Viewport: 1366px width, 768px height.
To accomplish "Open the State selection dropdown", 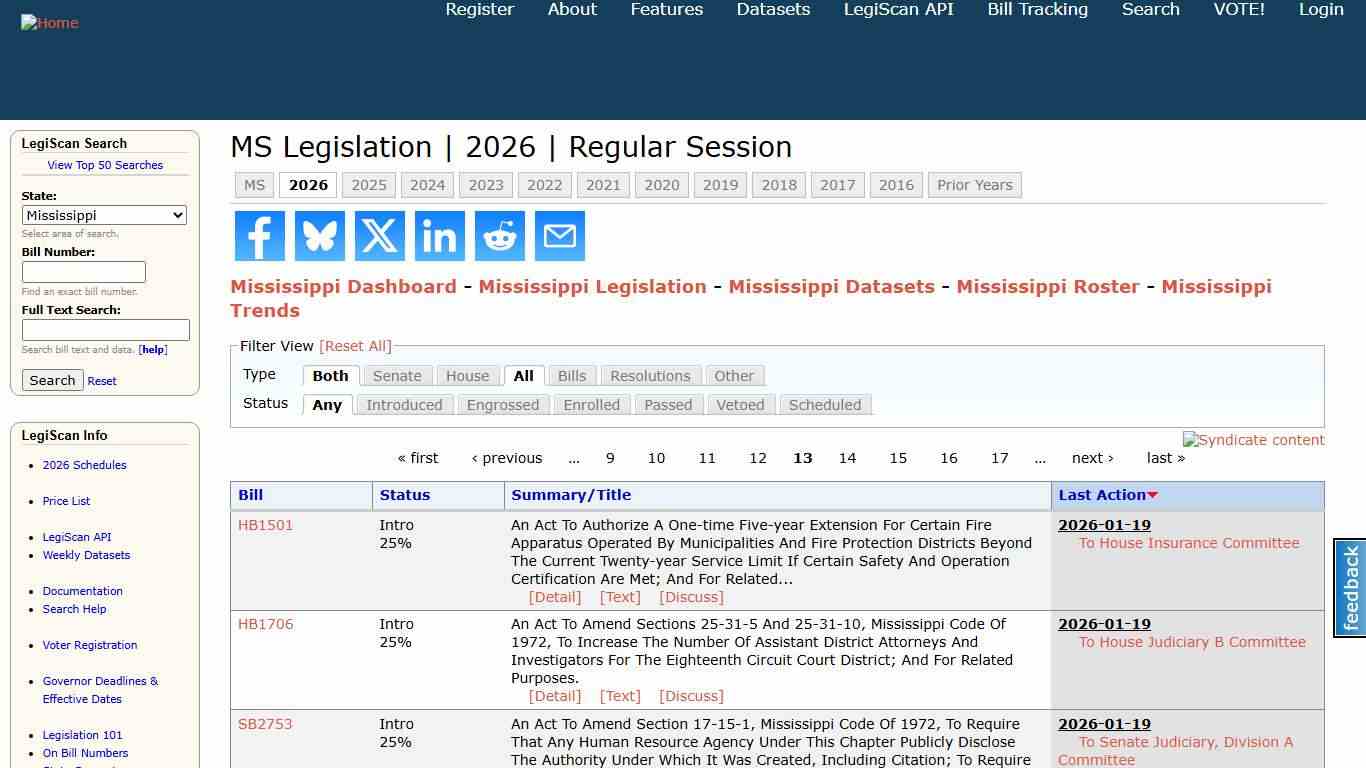I will tap(104, 215).
